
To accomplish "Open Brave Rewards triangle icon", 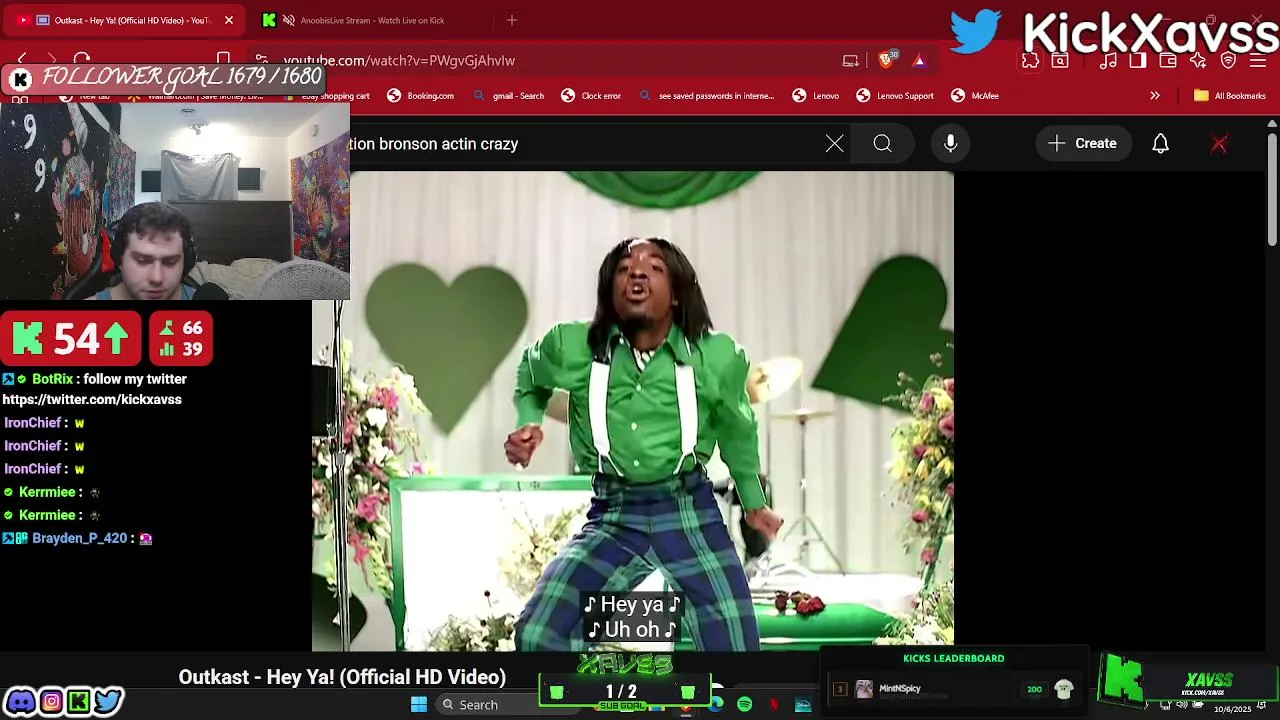I will [919, 60].
